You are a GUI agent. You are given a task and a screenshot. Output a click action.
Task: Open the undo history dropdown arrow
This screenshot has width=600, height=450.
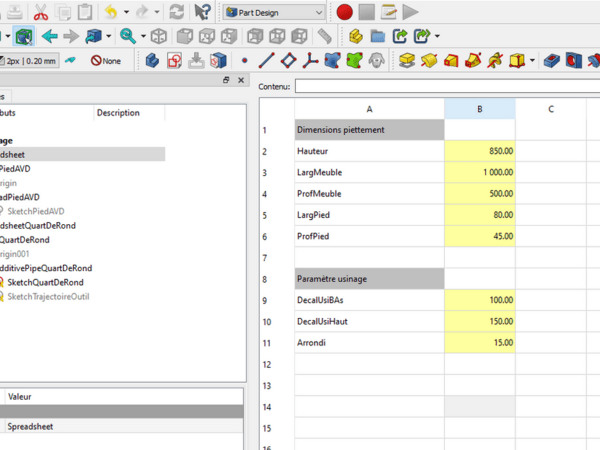(x=125, y=12)
